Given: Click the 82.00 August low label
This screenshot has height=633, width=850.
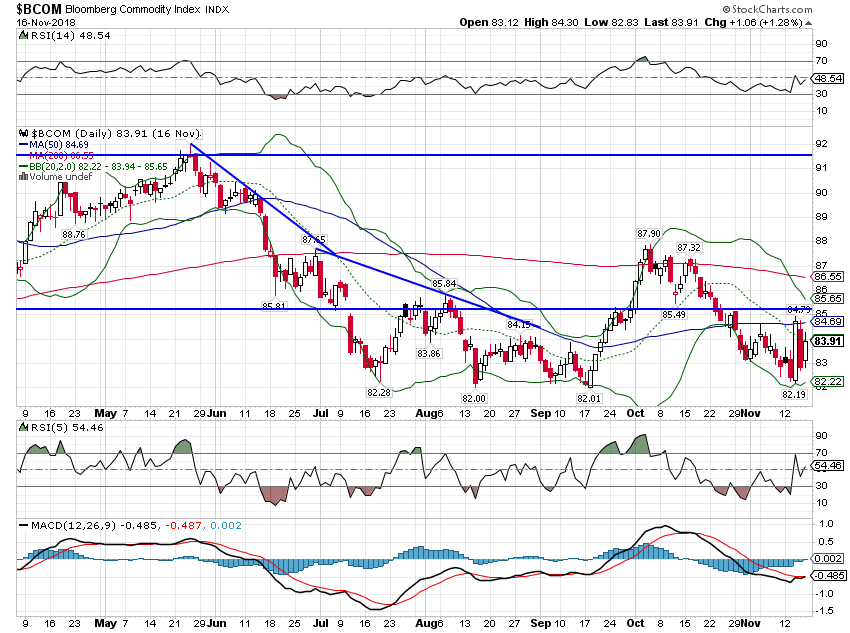Looking at the screenshot, I should (474, 398).
